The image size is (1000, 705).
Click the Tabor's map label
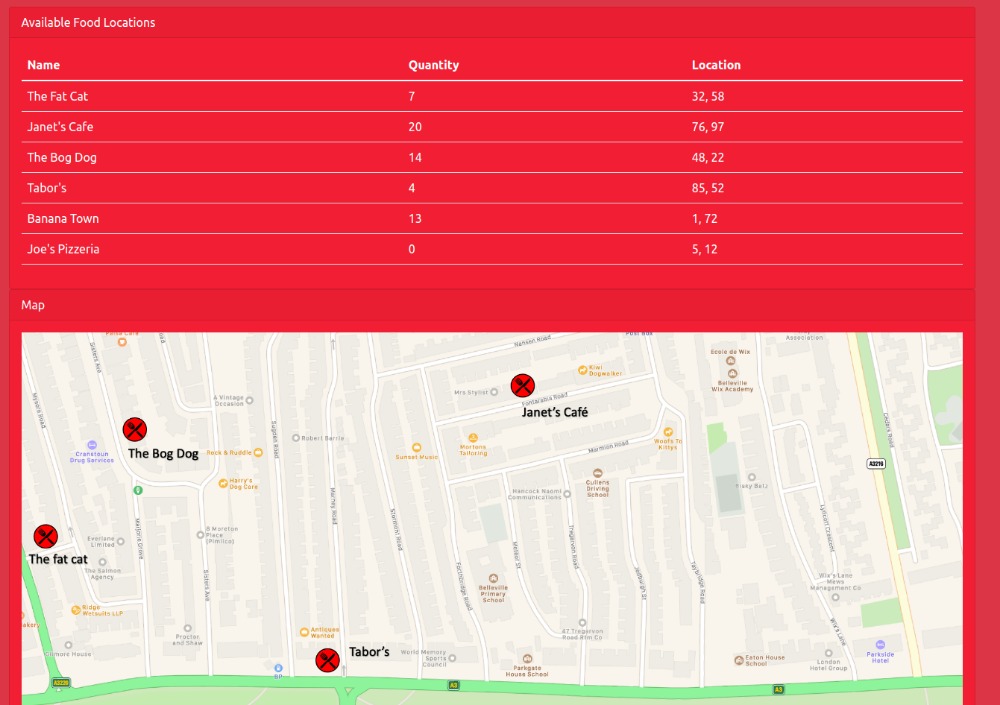click(369, 651)
